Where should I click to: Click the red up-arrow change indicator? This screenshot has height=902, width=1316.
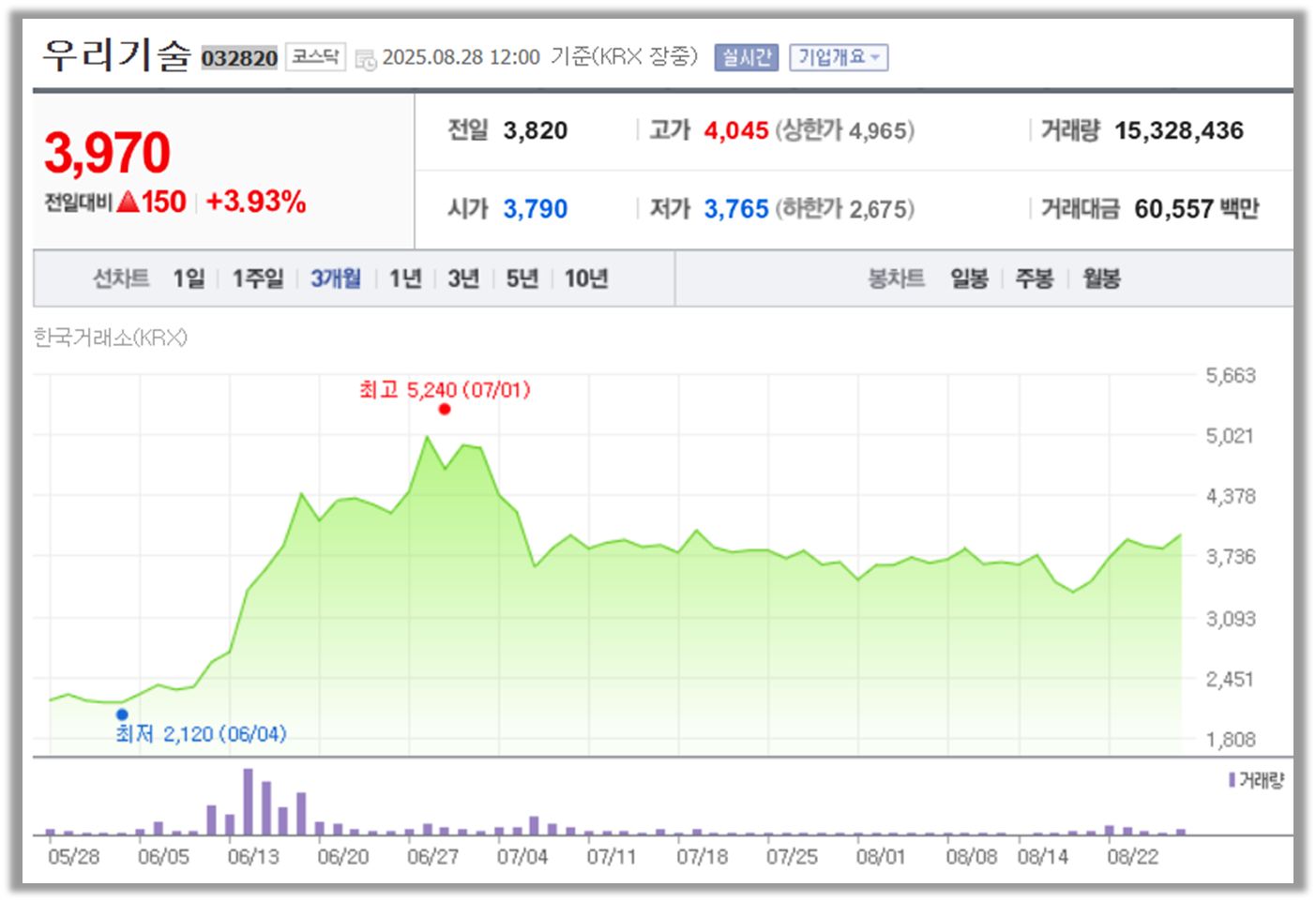click(129, 202)
